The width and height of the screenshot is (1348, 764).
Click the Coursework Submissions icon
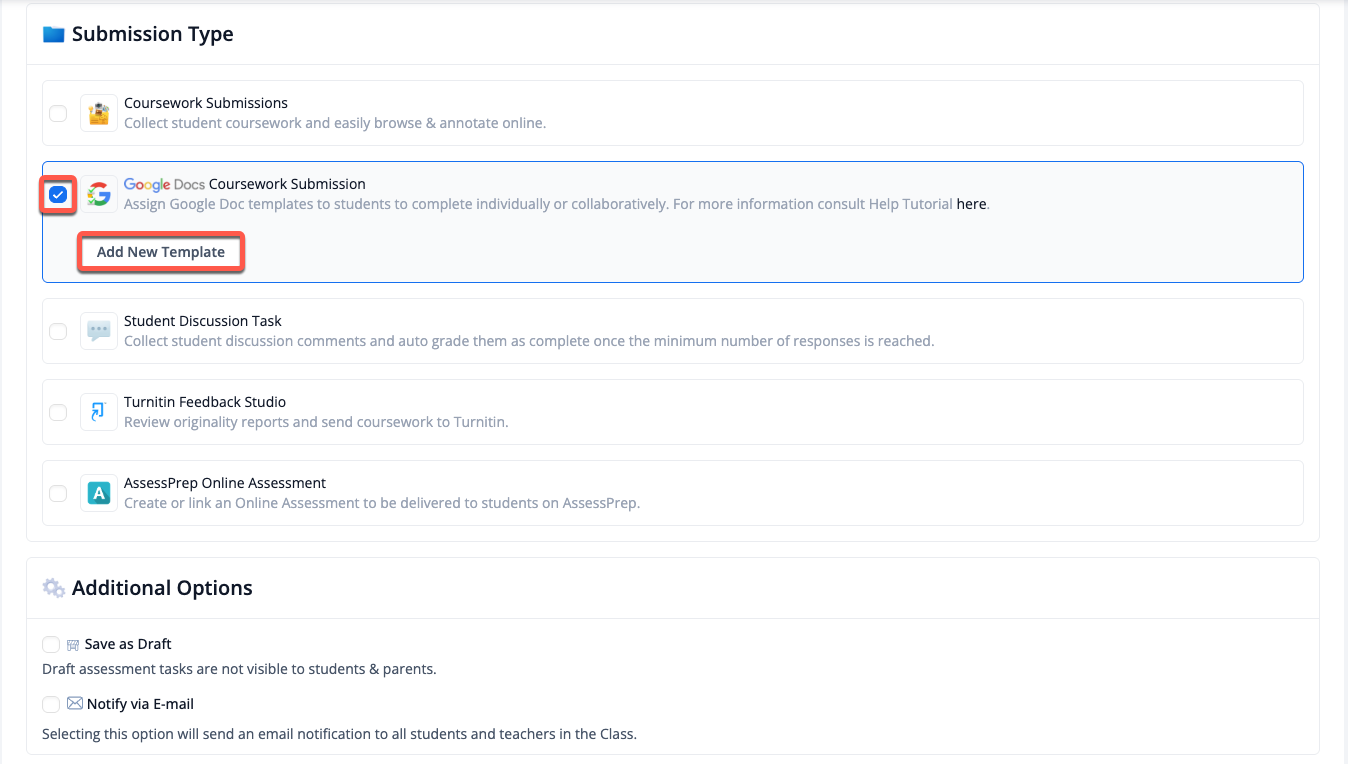tap(98, 113)
